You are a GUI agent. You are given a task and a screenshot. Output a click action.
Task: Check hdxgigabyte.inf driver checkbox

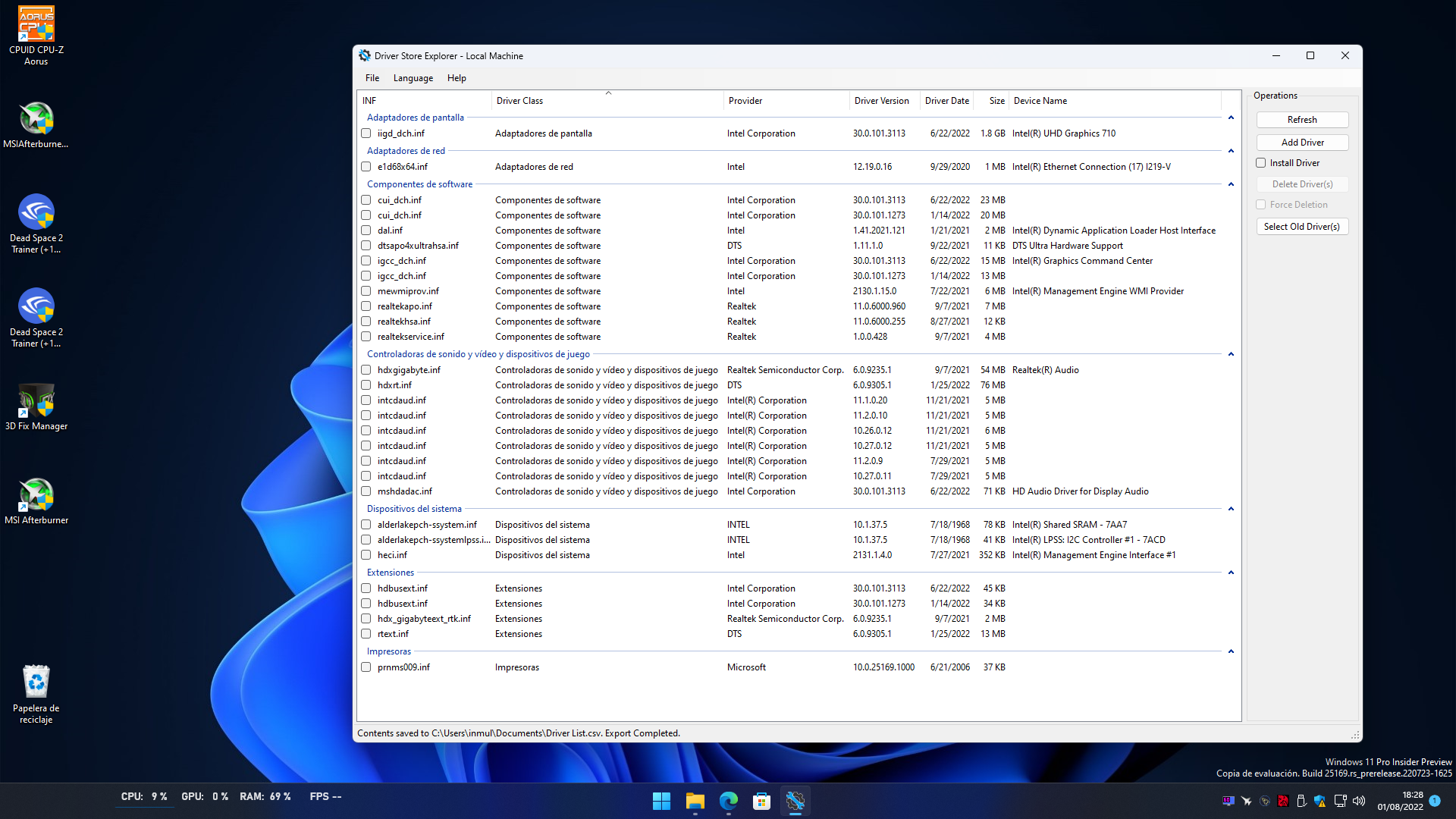(x=366, y=370)
